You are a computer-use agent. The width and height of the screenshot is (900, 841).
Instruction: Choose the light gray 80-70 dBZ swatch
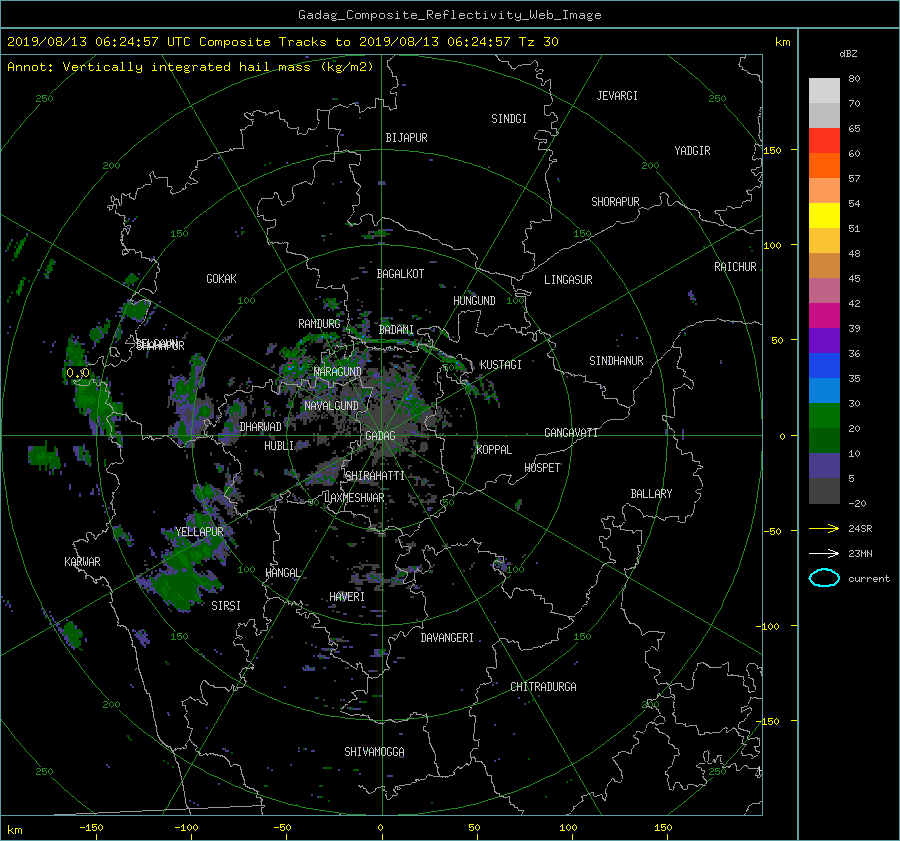(x=824, y=90)
